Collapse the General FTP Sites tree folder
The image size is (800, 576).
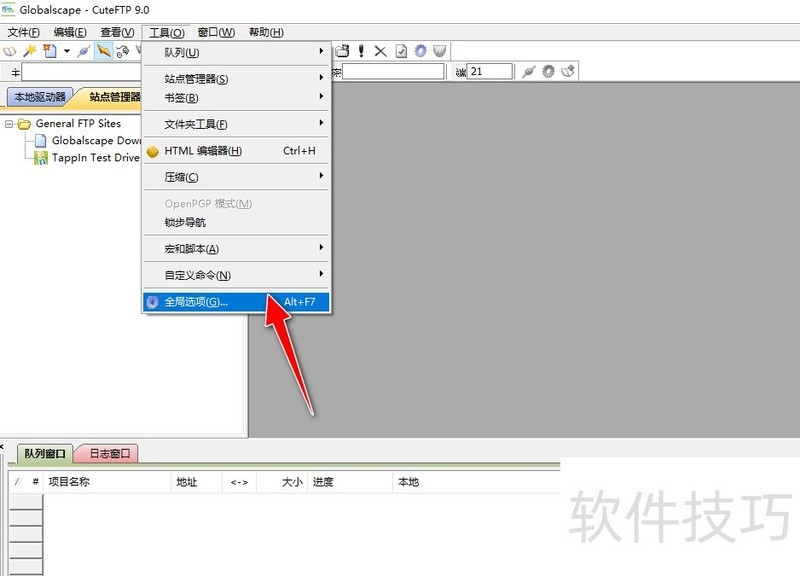pyautogui.click(x=9, y=124)
